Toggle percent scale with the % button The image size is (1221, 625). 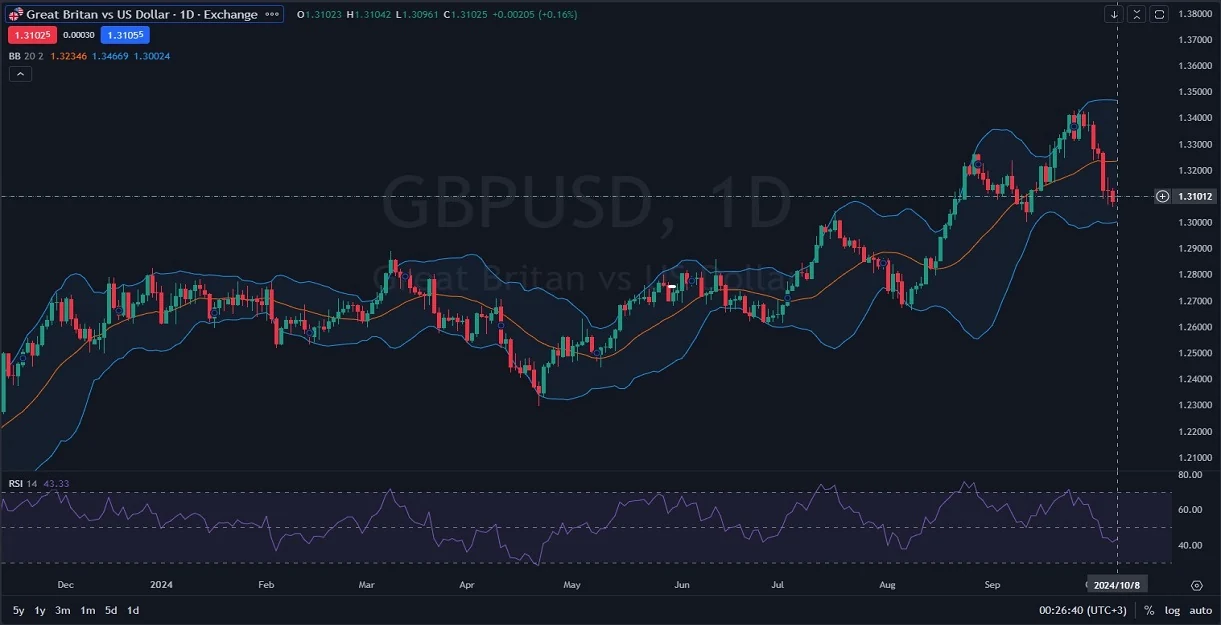tap(1150, 610)
